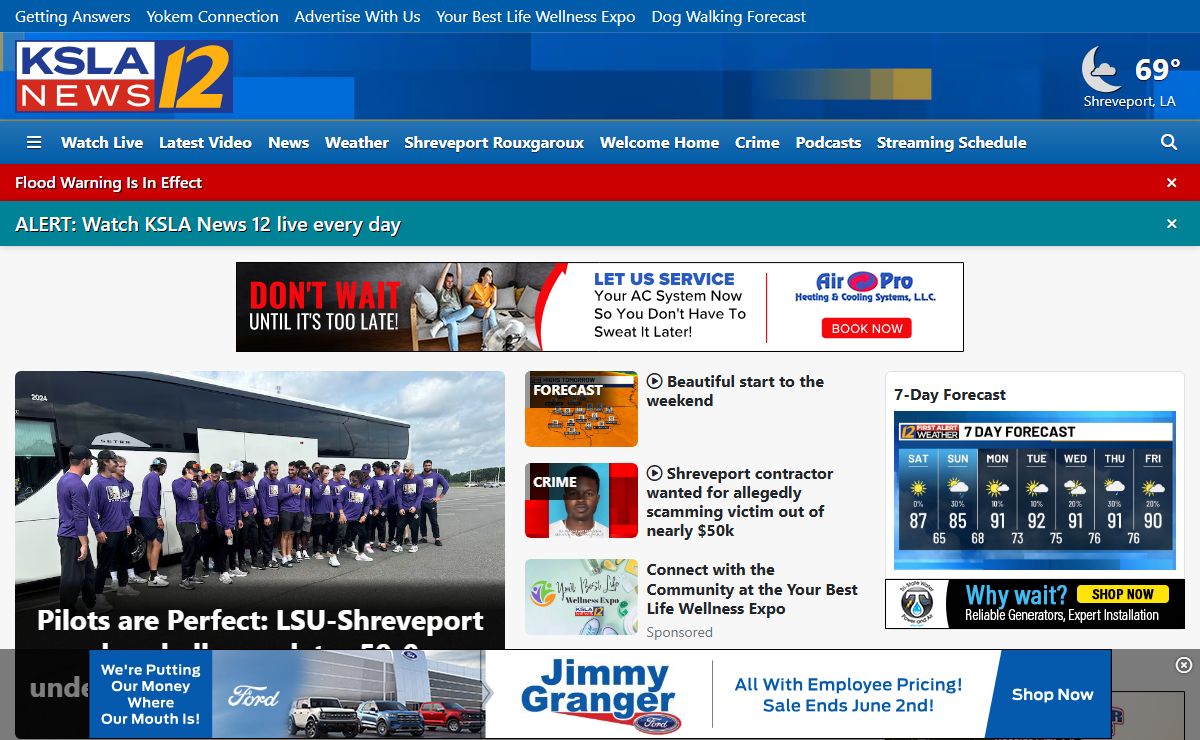This screenshot has height=740, width=1200.
Task: Click the moon and cloud weather icon
Action: [x=1101, y=69]
